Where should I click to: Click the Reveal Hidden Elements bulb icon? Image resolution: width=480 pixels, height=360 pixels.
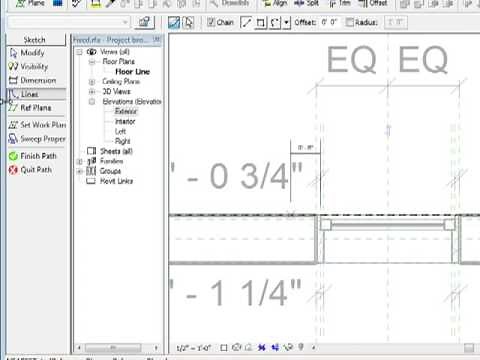click(x=301, y=347)
